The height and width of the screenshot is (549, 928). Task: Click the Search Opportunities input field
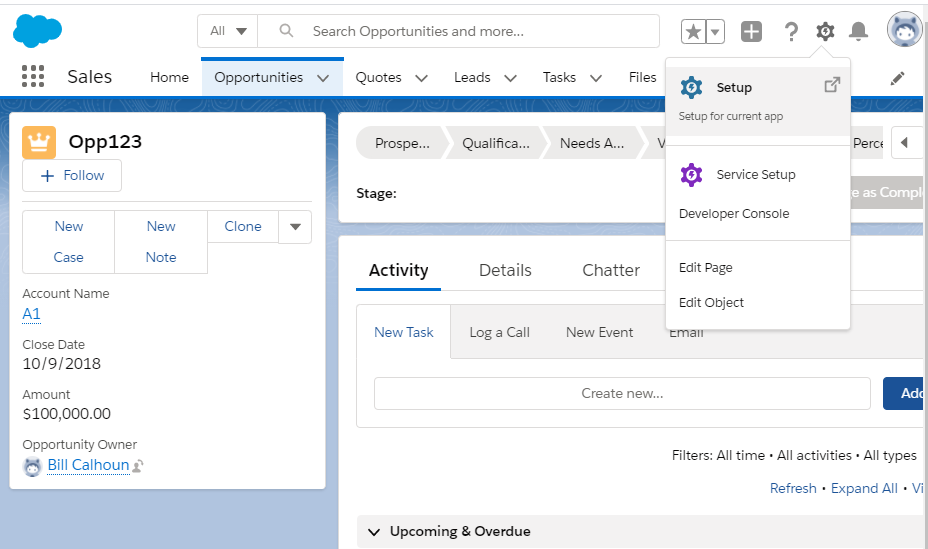click(459, 31)
